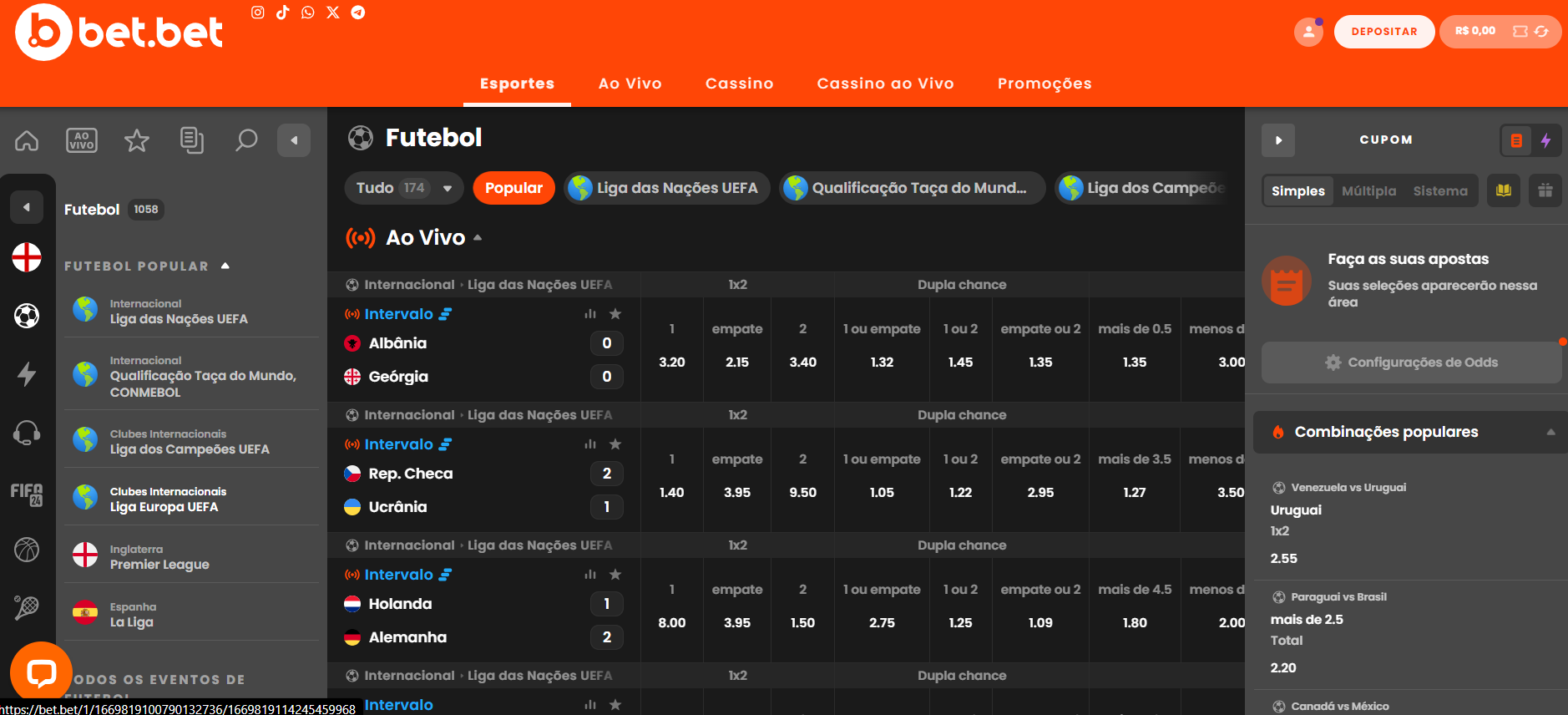
Task: Open the Promoções menu
Action: click(1044, 84)
